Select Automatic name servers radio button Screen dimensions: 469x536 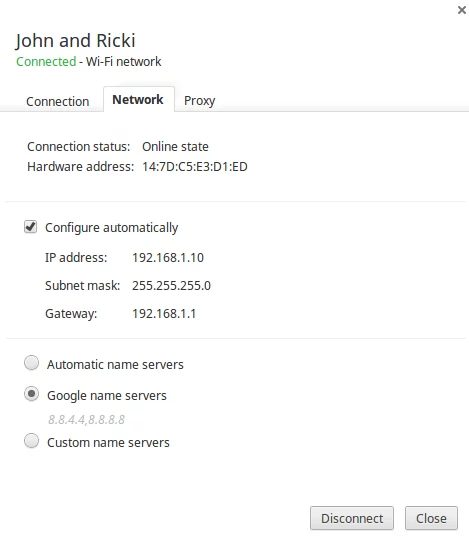click(31, 363)
